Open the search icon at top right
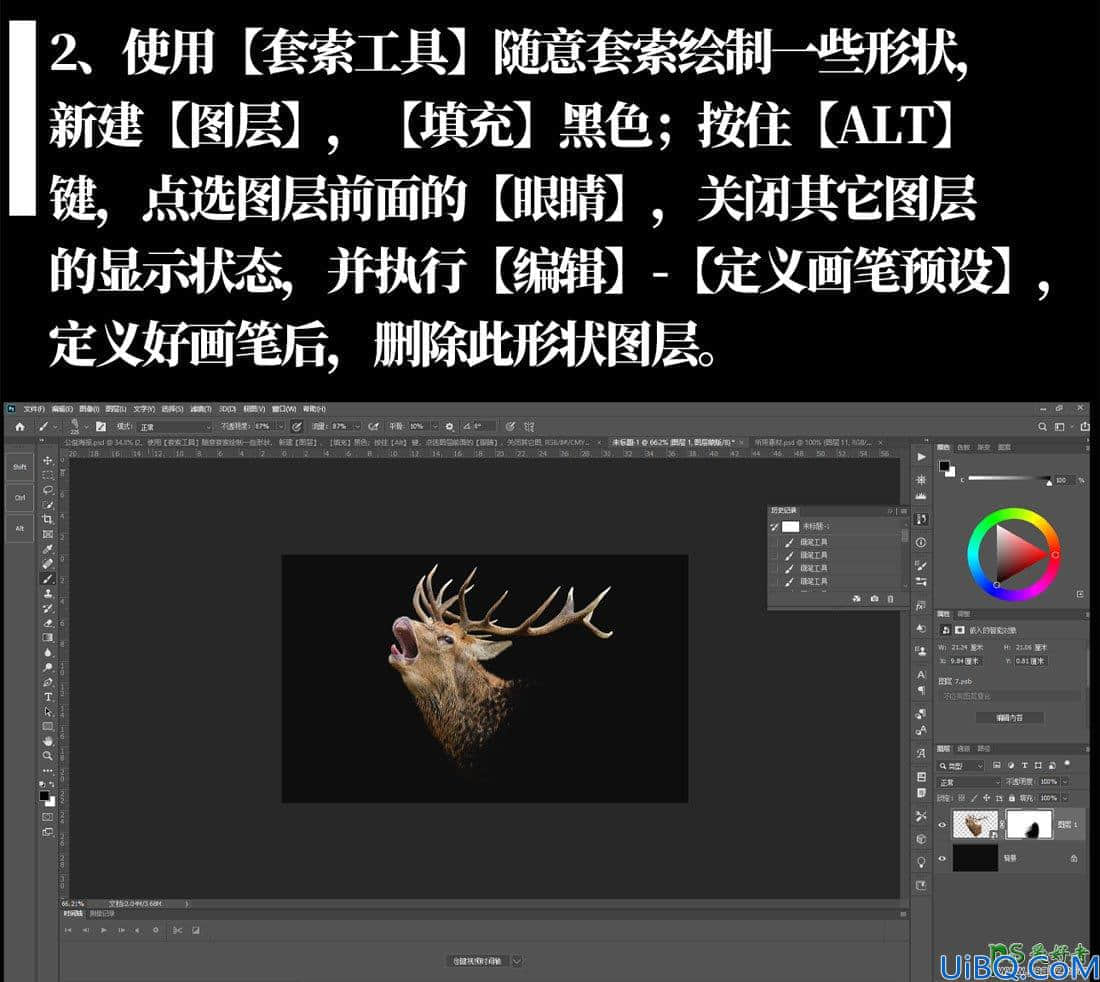1100x982 pixels. (x=1042, y=426)
